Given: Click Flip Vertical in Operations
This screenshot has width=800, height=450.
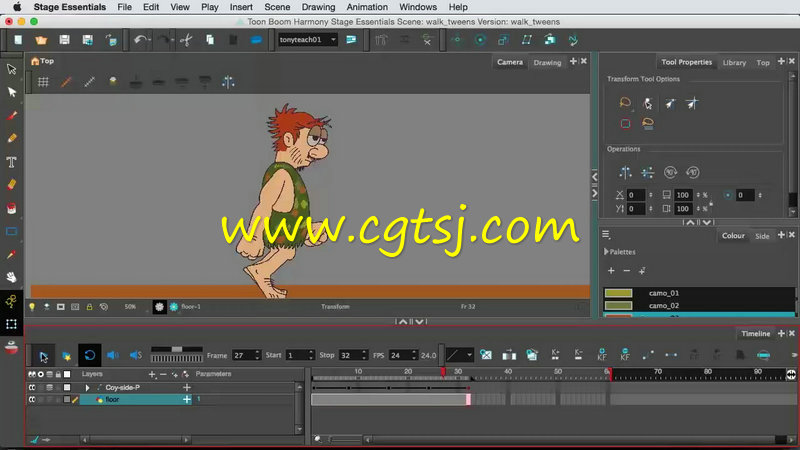Looking at the screenshot, I should 648,172.
